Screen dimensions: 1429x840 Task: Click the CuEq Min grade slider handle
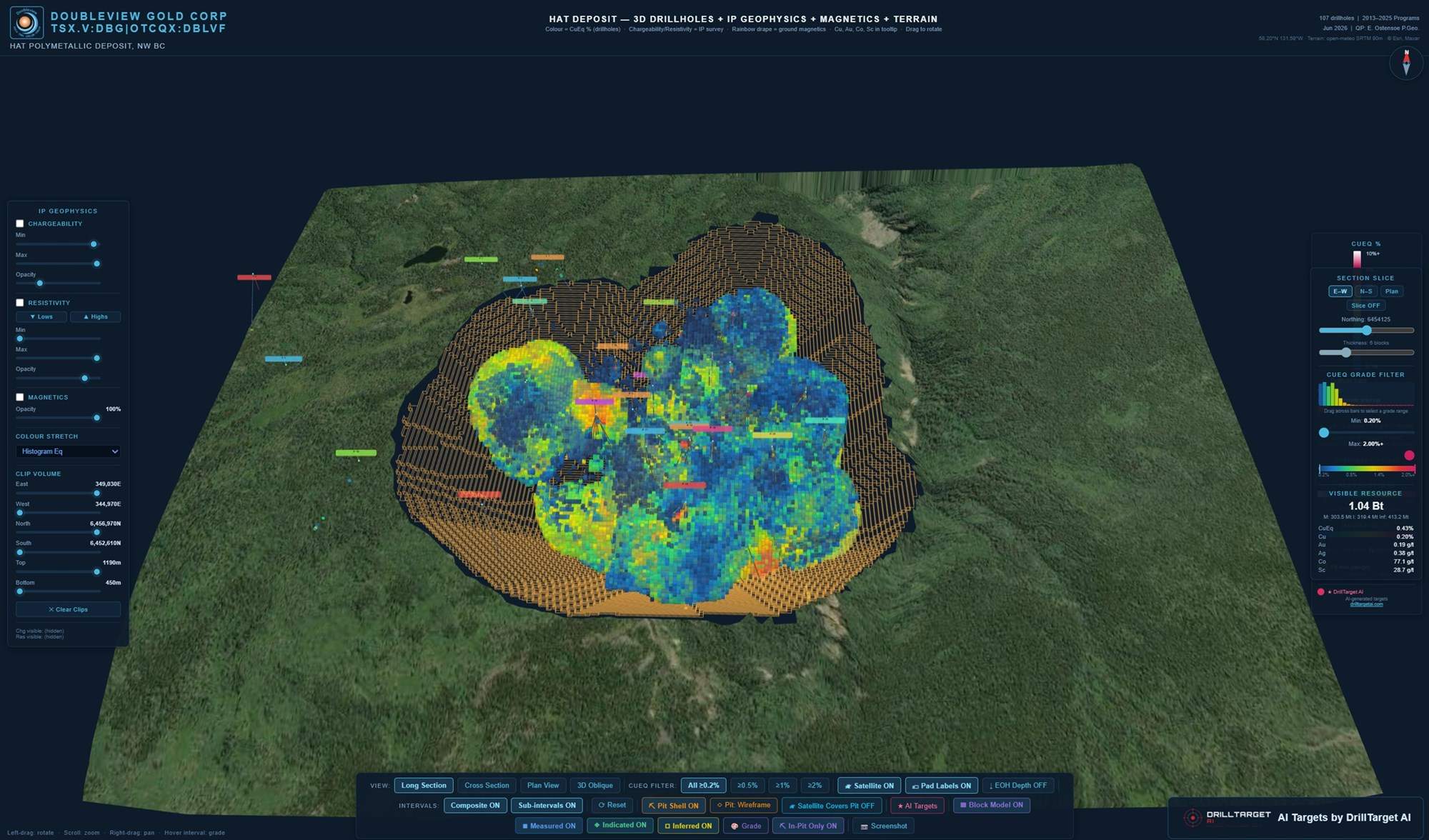point(1324,433)
